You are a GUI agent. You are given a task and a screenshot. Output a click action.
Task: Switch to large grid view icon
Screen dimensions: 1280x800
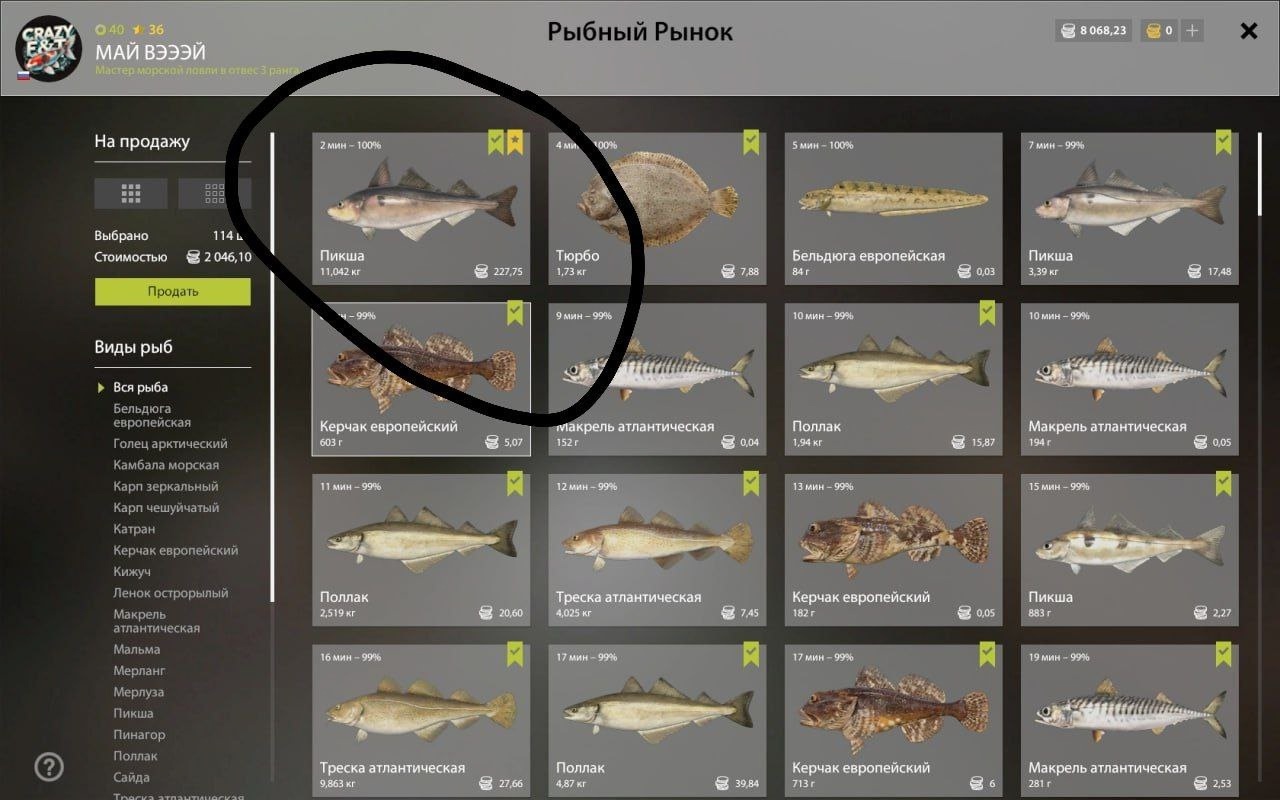(x=131, y=193)
